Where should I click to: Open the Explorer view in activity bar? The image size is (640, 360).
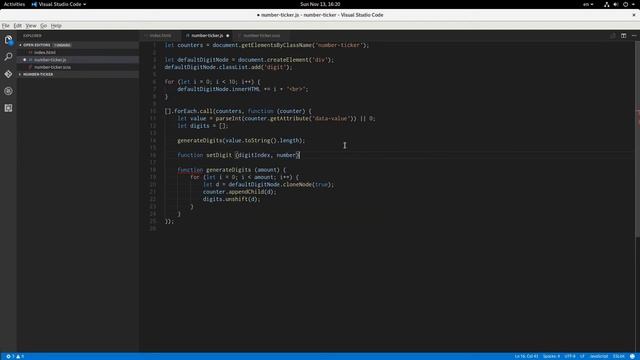pos(8,40)
